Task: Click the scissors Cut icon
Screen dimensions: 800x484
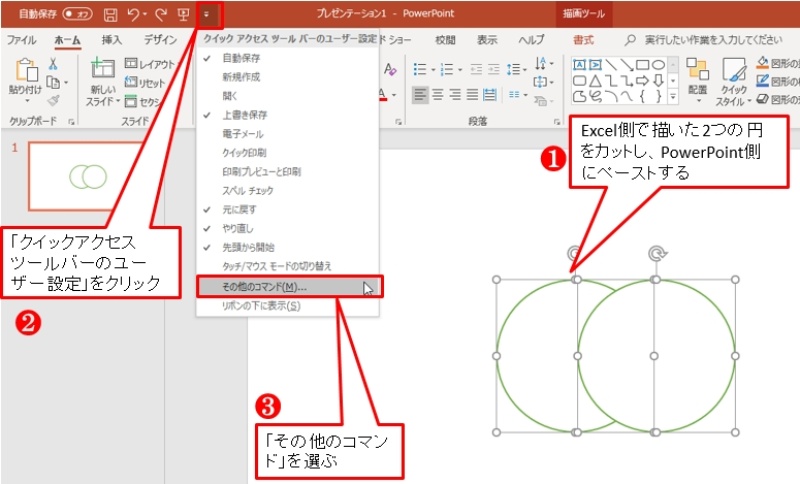Action: tap(54, 63)
